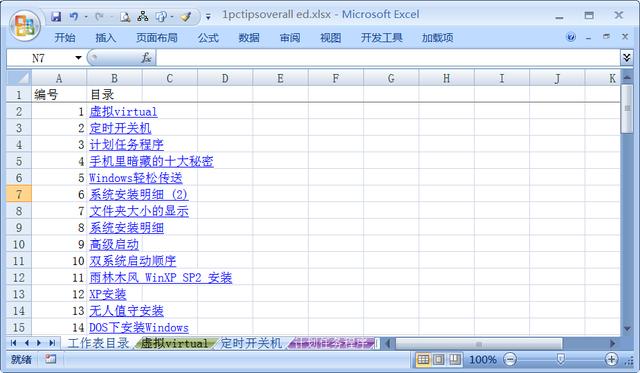The image size is (640, 373).
Task: Open the 手机里暗藏的十大秘密 hyperlink
Action: point(151,161)
